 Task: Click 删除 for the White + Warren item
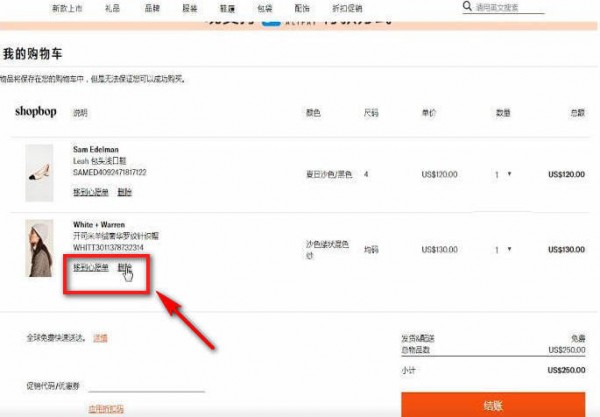tap(124, 267)
